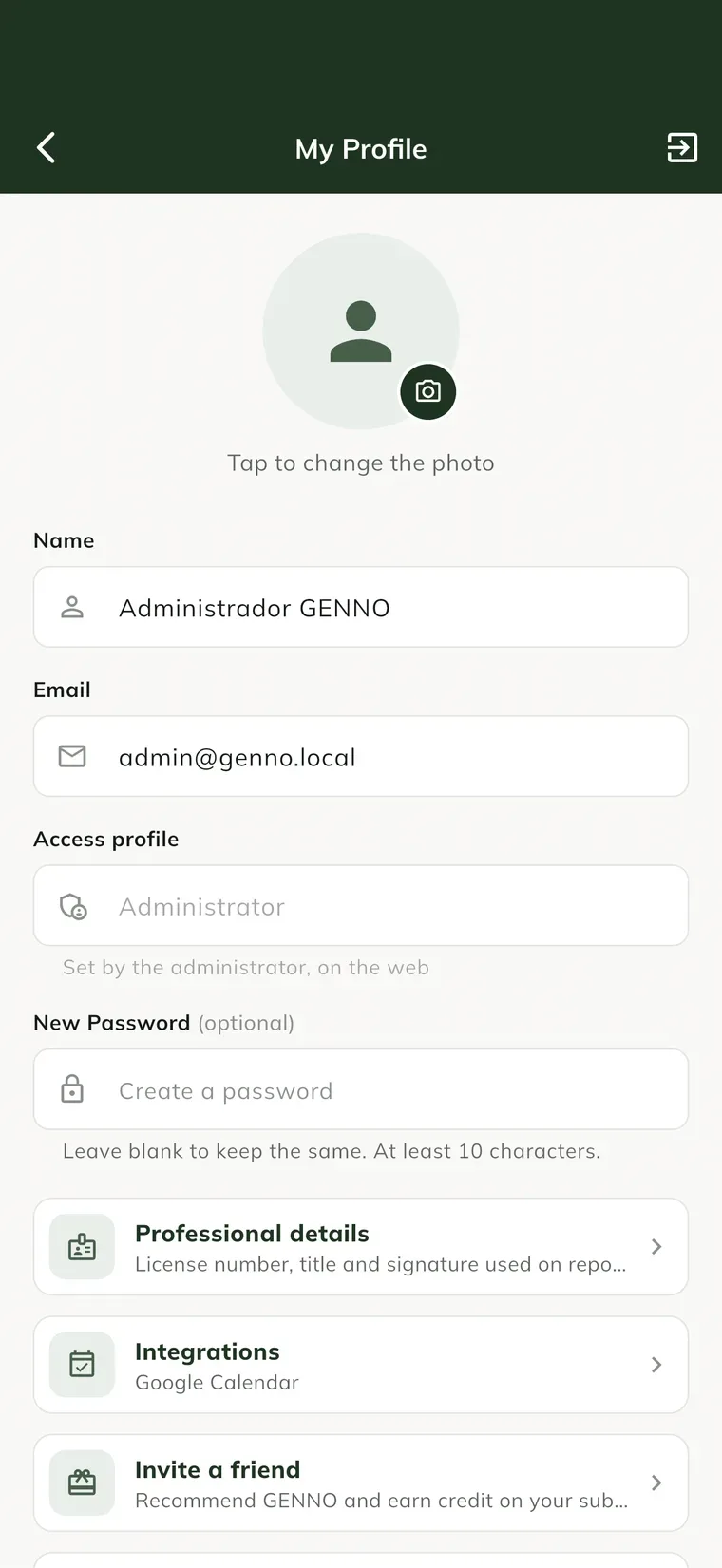Tap the calendar icon for Integrations
Viewport: 722px width, 1568px height.
(83, 1365)
